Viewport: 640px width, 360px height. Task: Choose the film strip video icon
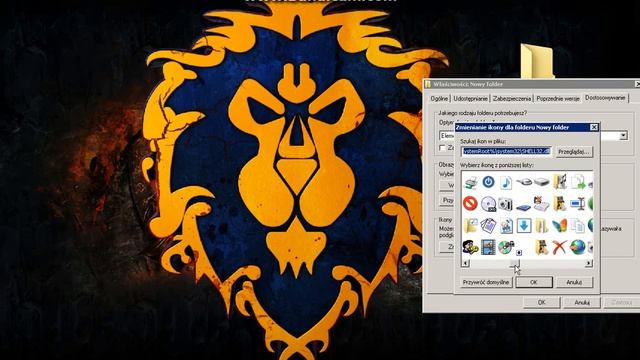point(488,247)
